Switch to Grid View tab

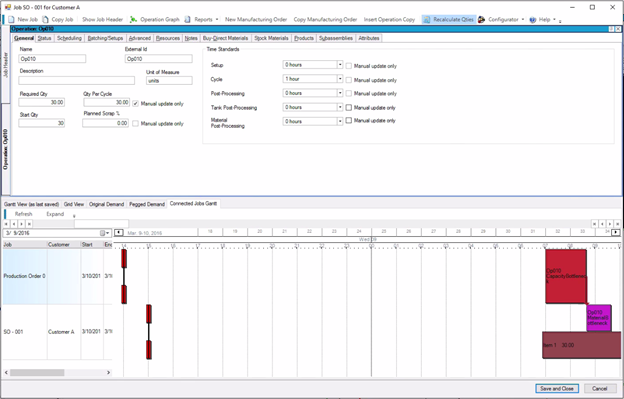pos(74,204)
